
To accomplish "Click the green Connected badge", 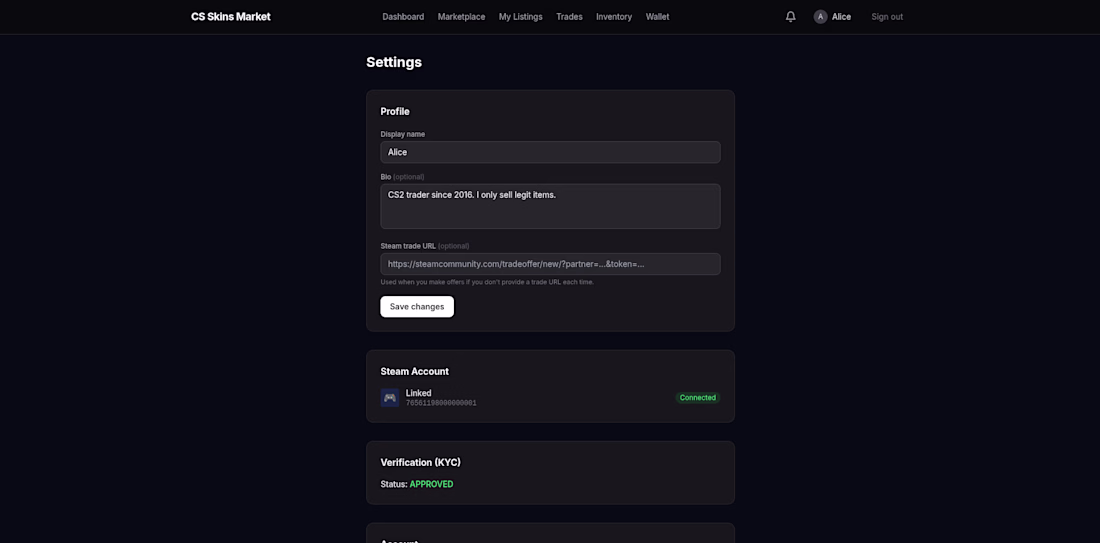I will tap(697, 398).
